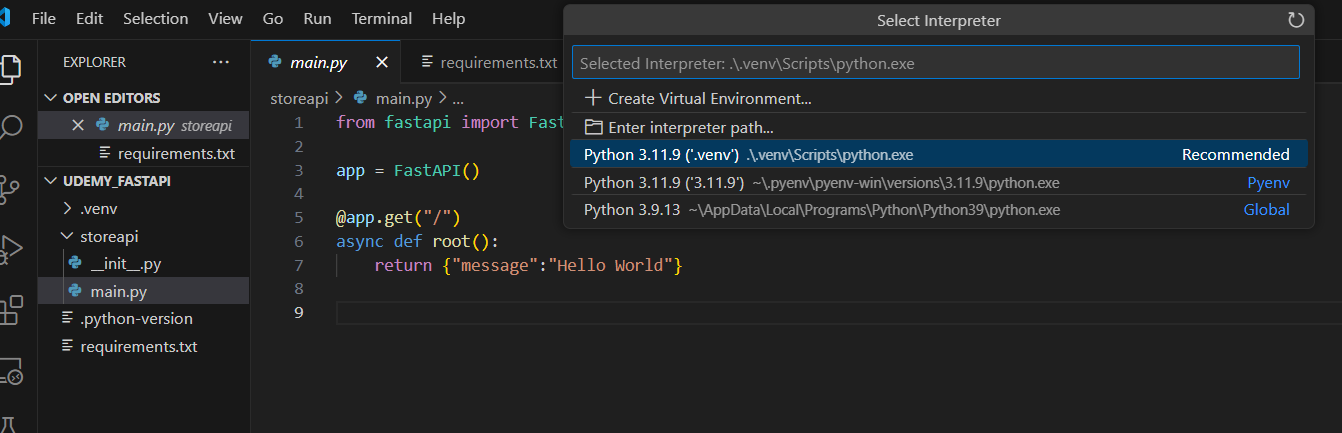
Task: Close the main.py editor tab
Action: coord(381,62)
